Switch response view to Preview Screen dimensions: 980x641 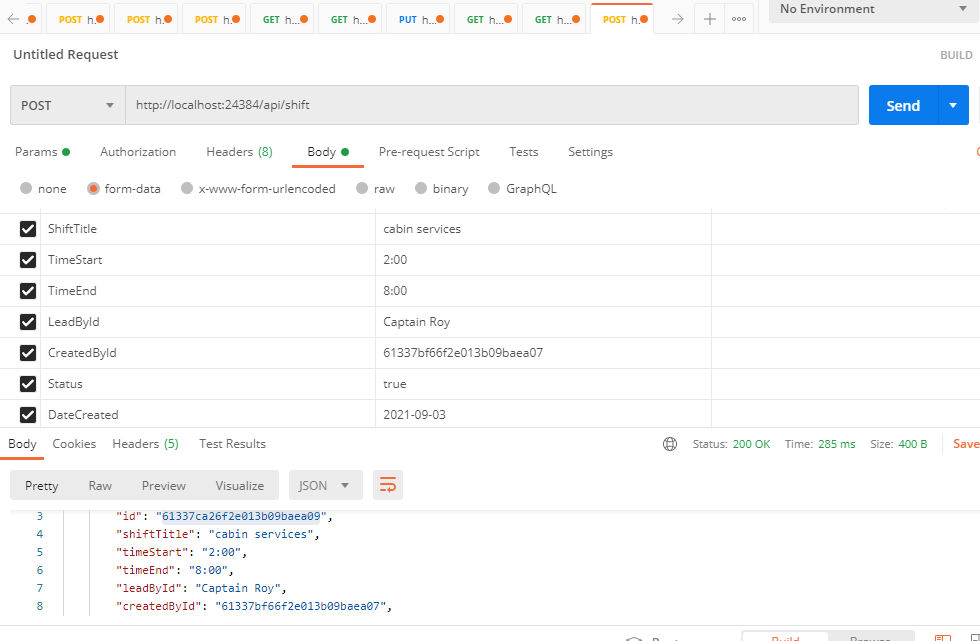tap(164, 485)
